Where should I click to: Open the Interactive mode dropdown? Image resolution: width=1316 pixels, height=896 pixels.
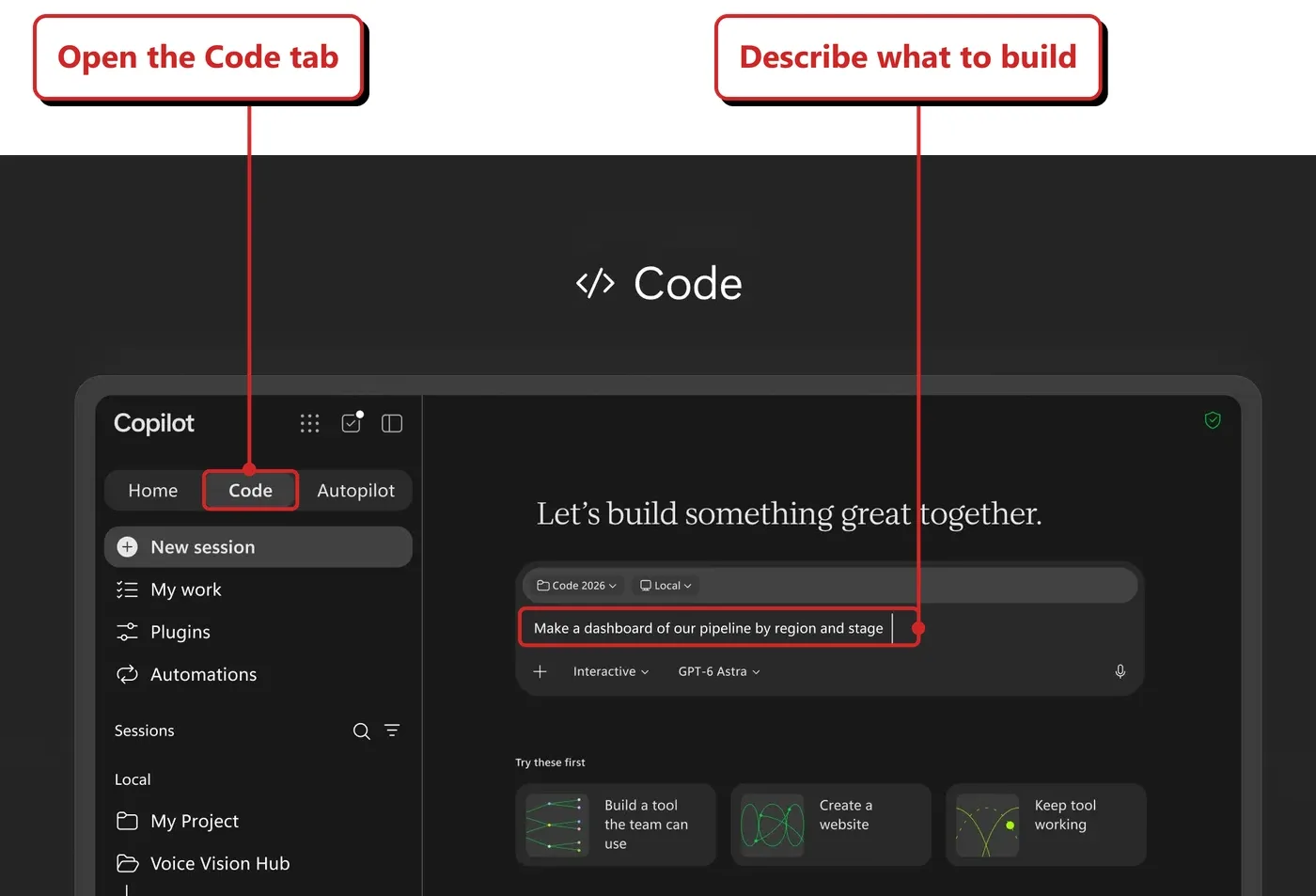click(611, 671)
